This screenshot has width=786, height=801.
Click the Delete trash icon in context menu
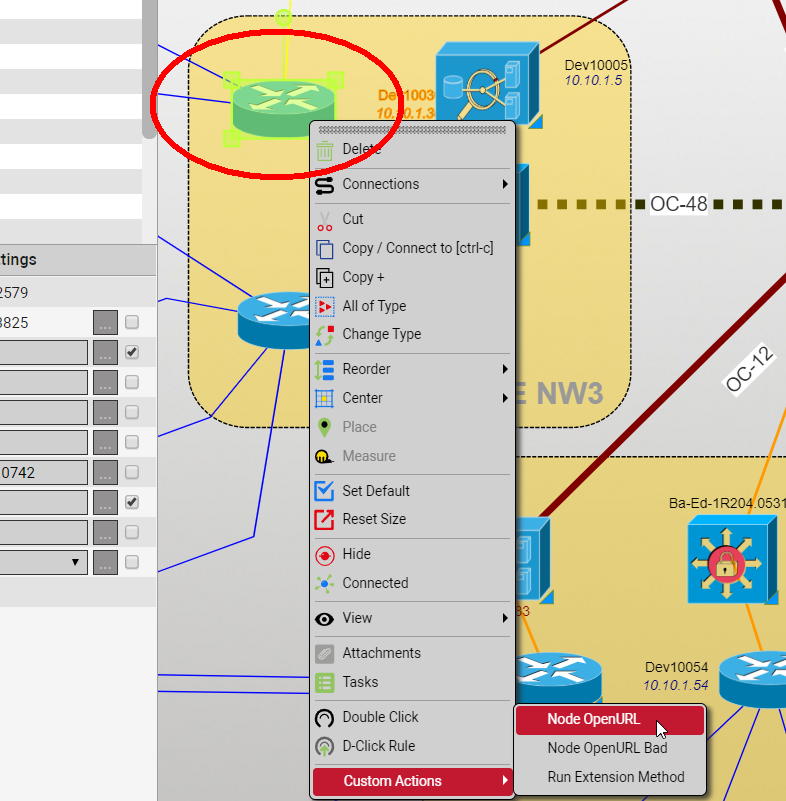point(324,150)
